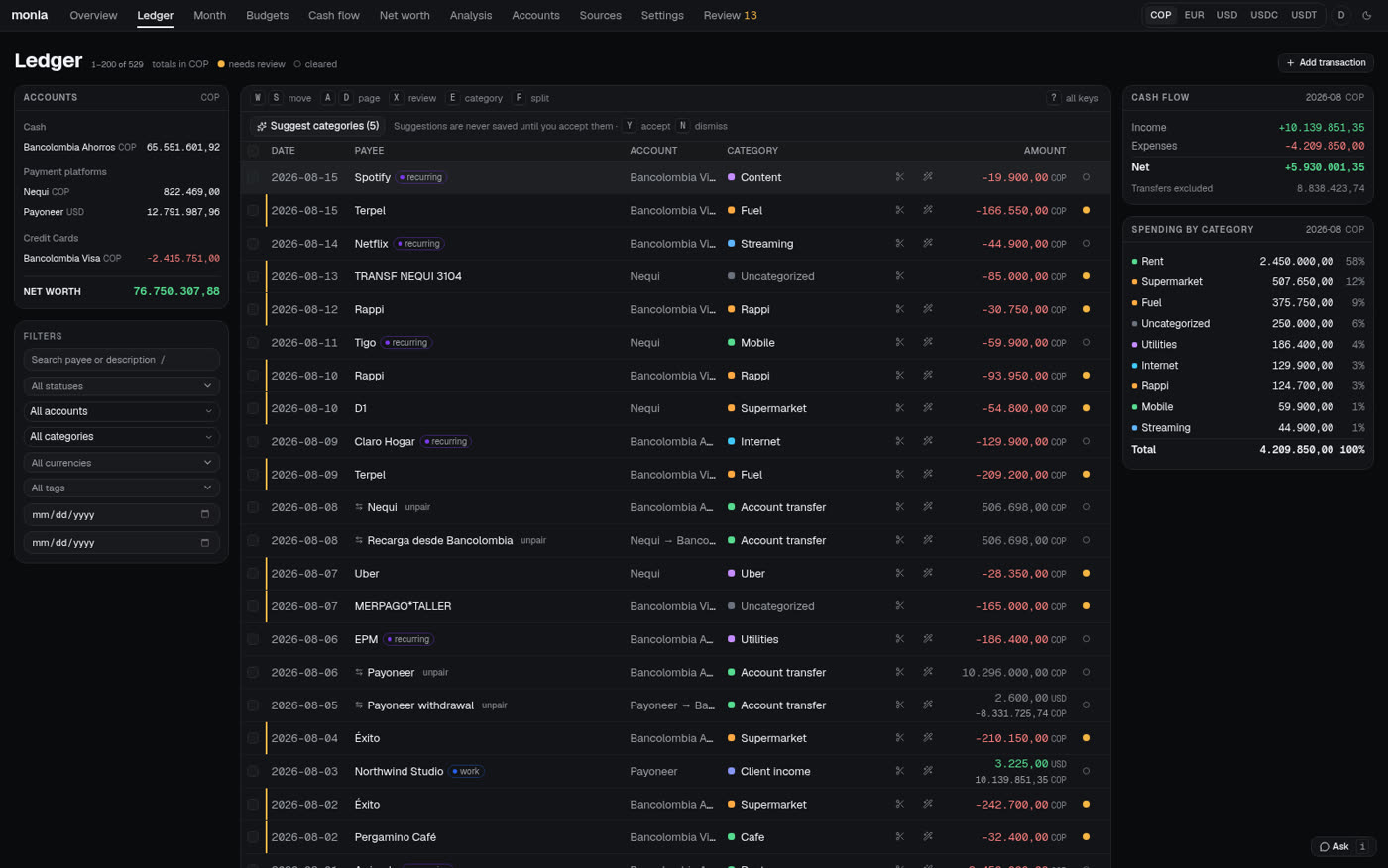This screenshot has width=1388, height=868.
Task: Toggle status dot for MERPAGO*TALLER row
Action: (1086, 606)
